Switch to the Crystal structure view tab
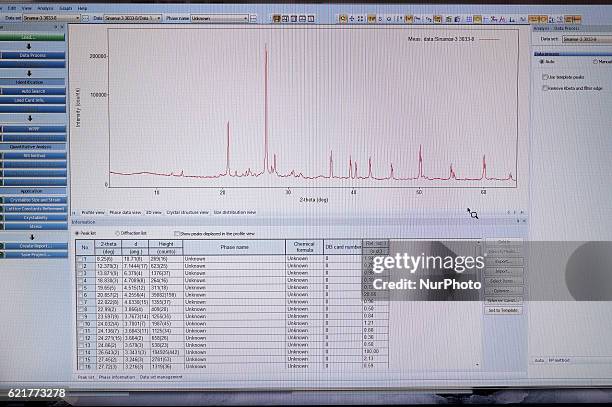Screen dimensions: 612x407 [187, 212]
